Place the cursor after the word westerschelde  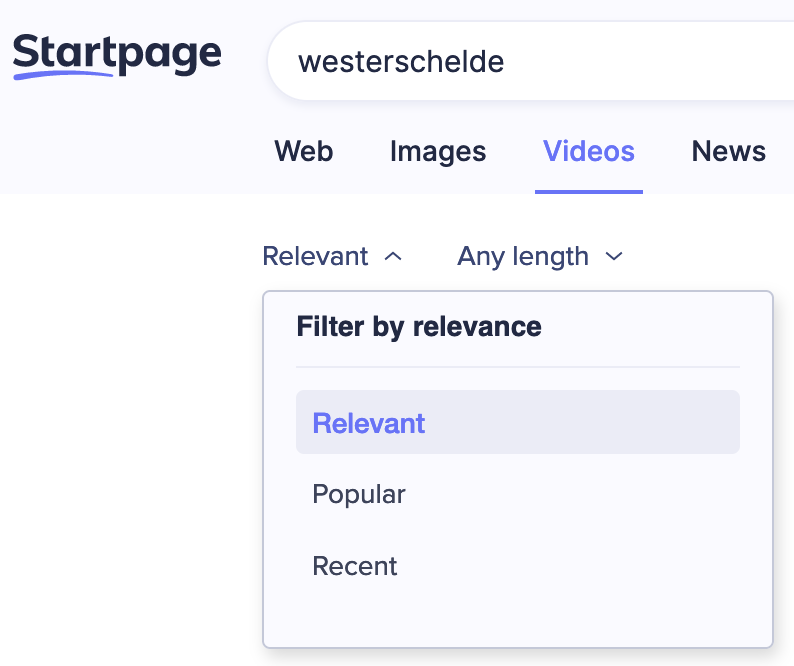click(506, 62)
